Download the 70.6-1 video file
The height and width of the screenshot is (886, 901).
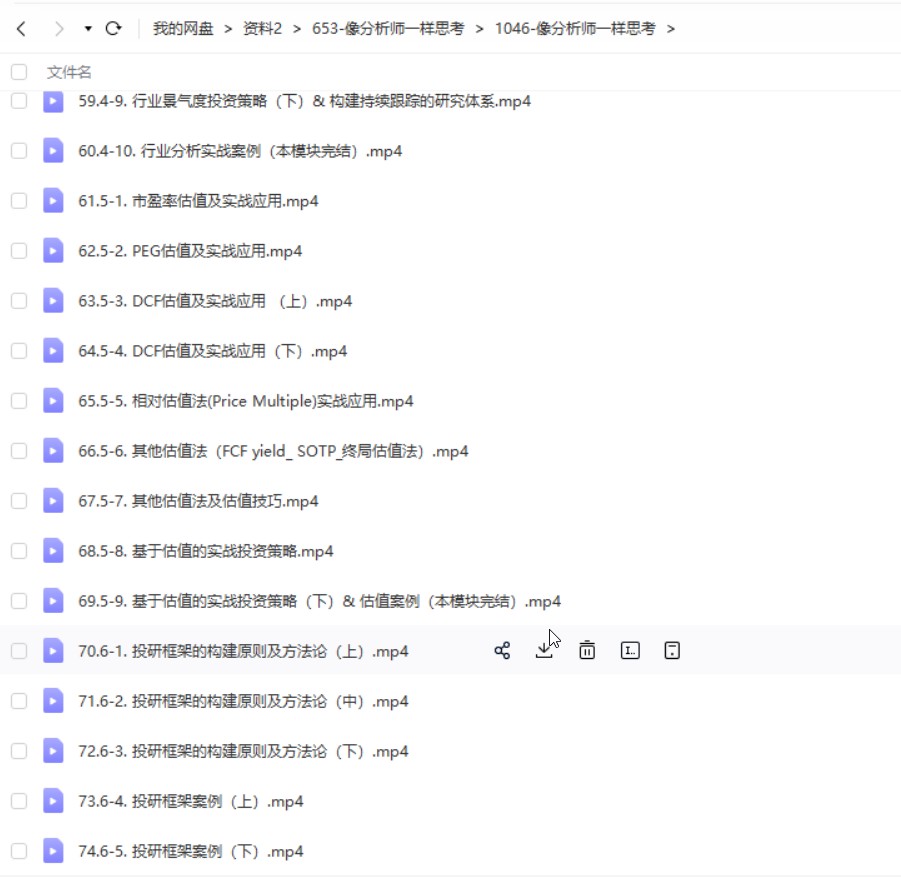(544, 650)
